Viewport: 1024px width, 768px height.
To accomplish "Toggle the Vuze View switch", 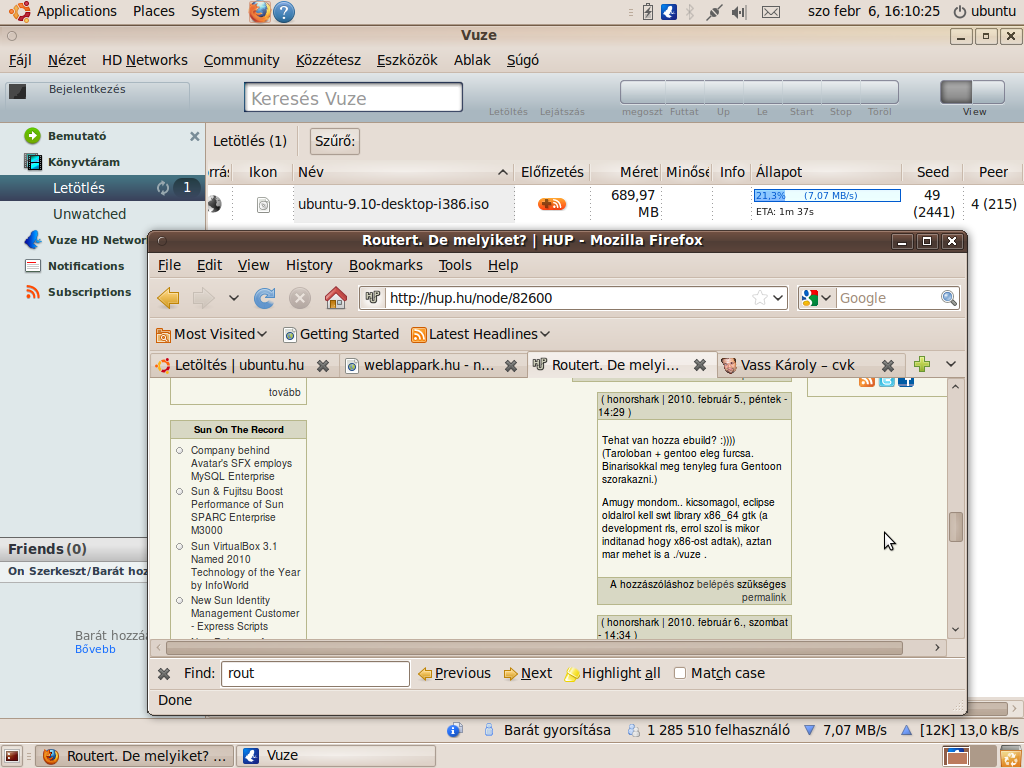I will (x=972, y=92).
